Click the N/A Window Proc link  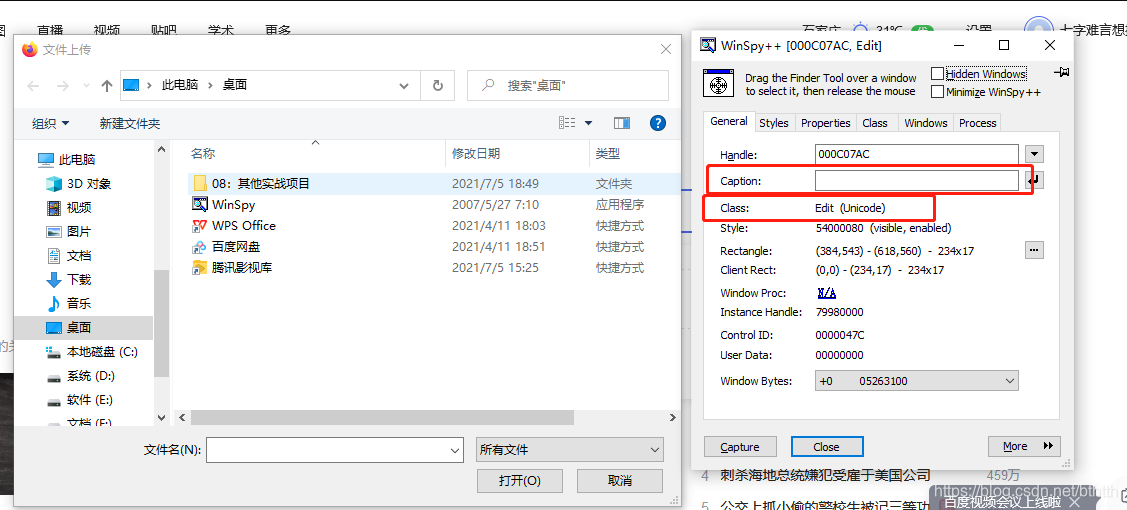(x=827, y=292)
